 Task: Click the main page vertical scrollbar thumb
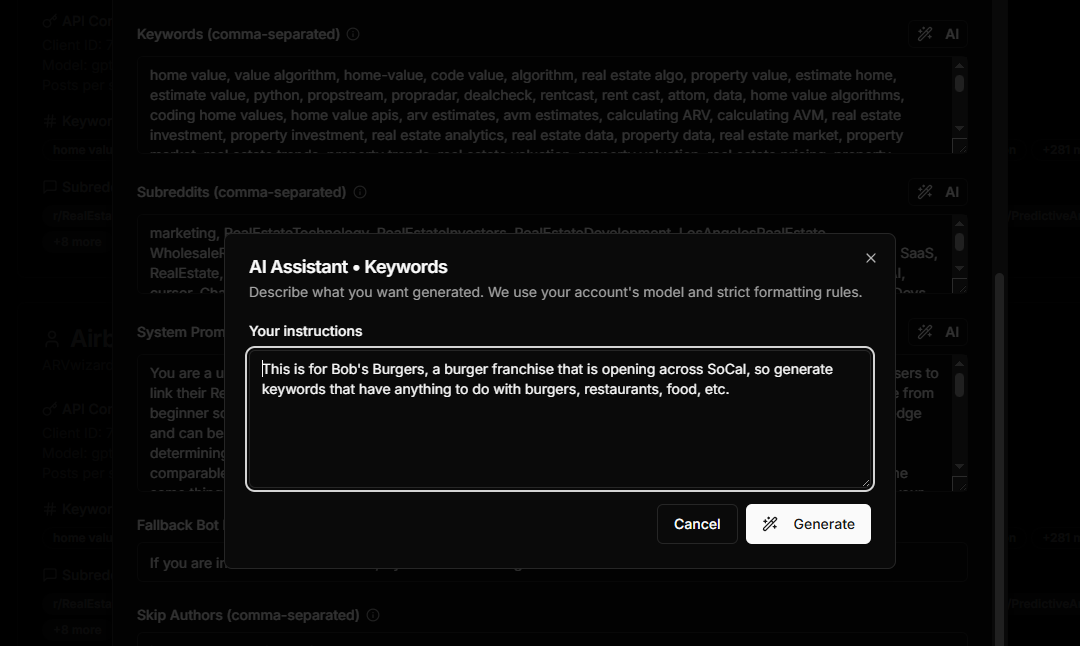coord(998,450)
